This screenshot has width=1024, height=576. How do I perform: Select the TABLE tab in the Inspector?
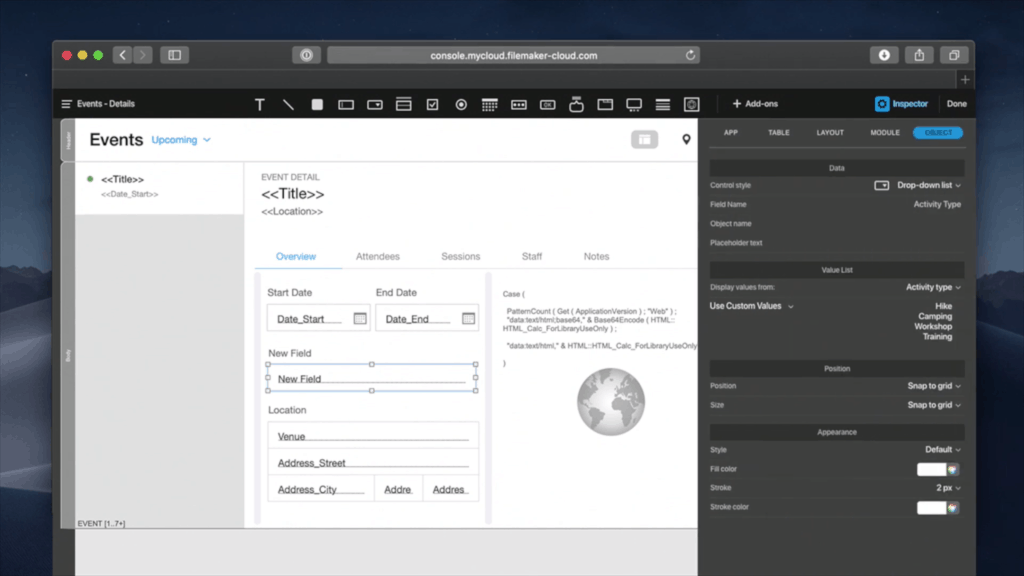779,132
